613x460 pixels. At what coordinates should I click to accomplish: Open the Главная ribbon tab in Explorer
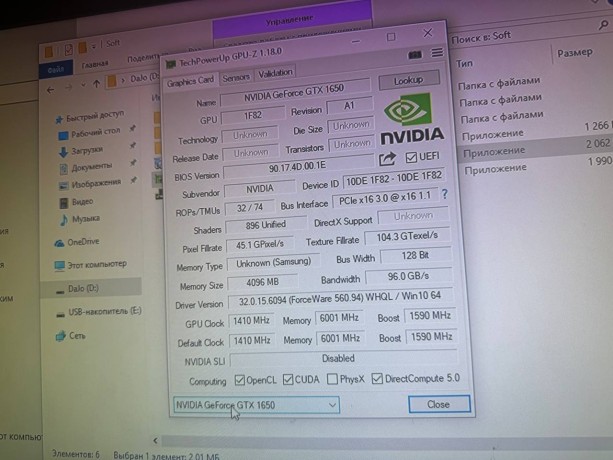(x=95, y=64)
